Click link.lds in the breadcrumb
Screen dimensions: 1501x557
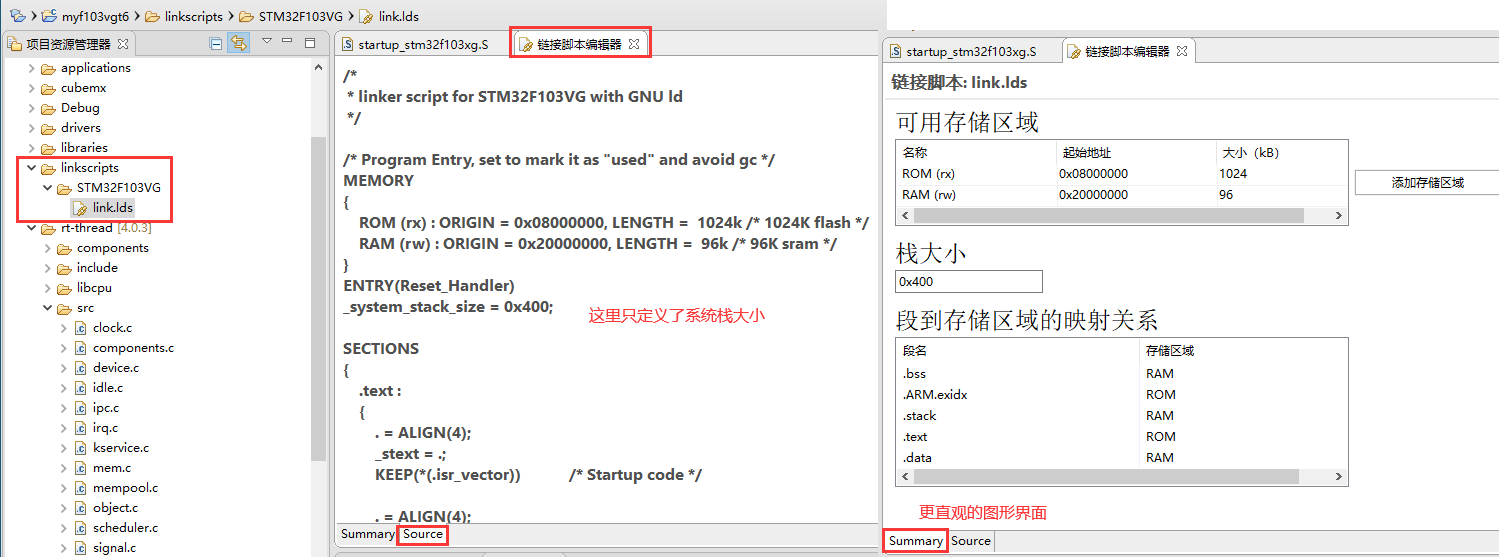(396, 16)
